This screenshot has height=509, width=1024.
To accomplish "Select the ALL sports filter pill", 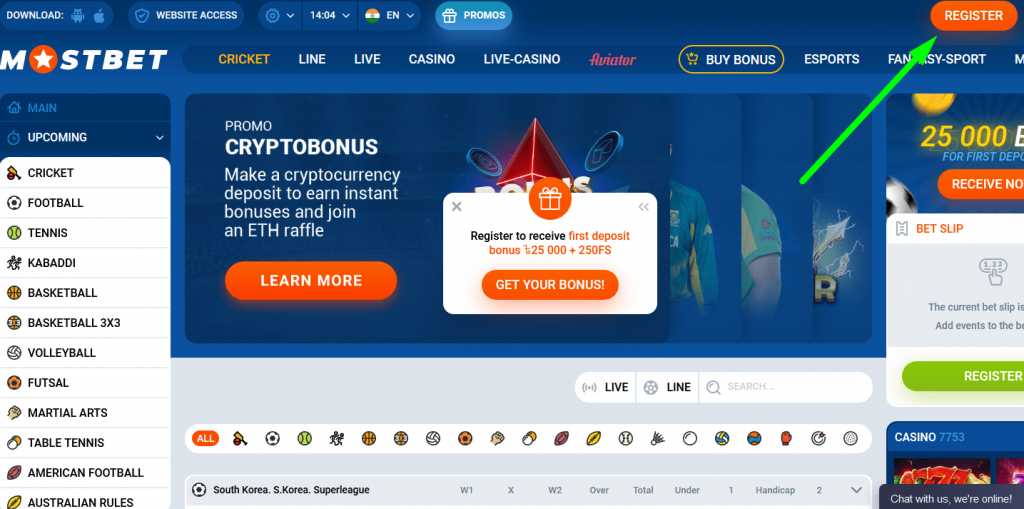I will tap(205, 438).
